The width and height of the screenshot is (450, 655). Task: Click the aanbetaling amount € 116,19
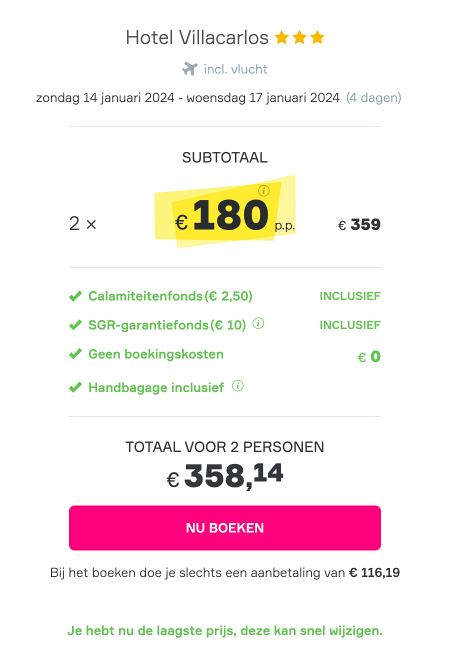[374, 572]
